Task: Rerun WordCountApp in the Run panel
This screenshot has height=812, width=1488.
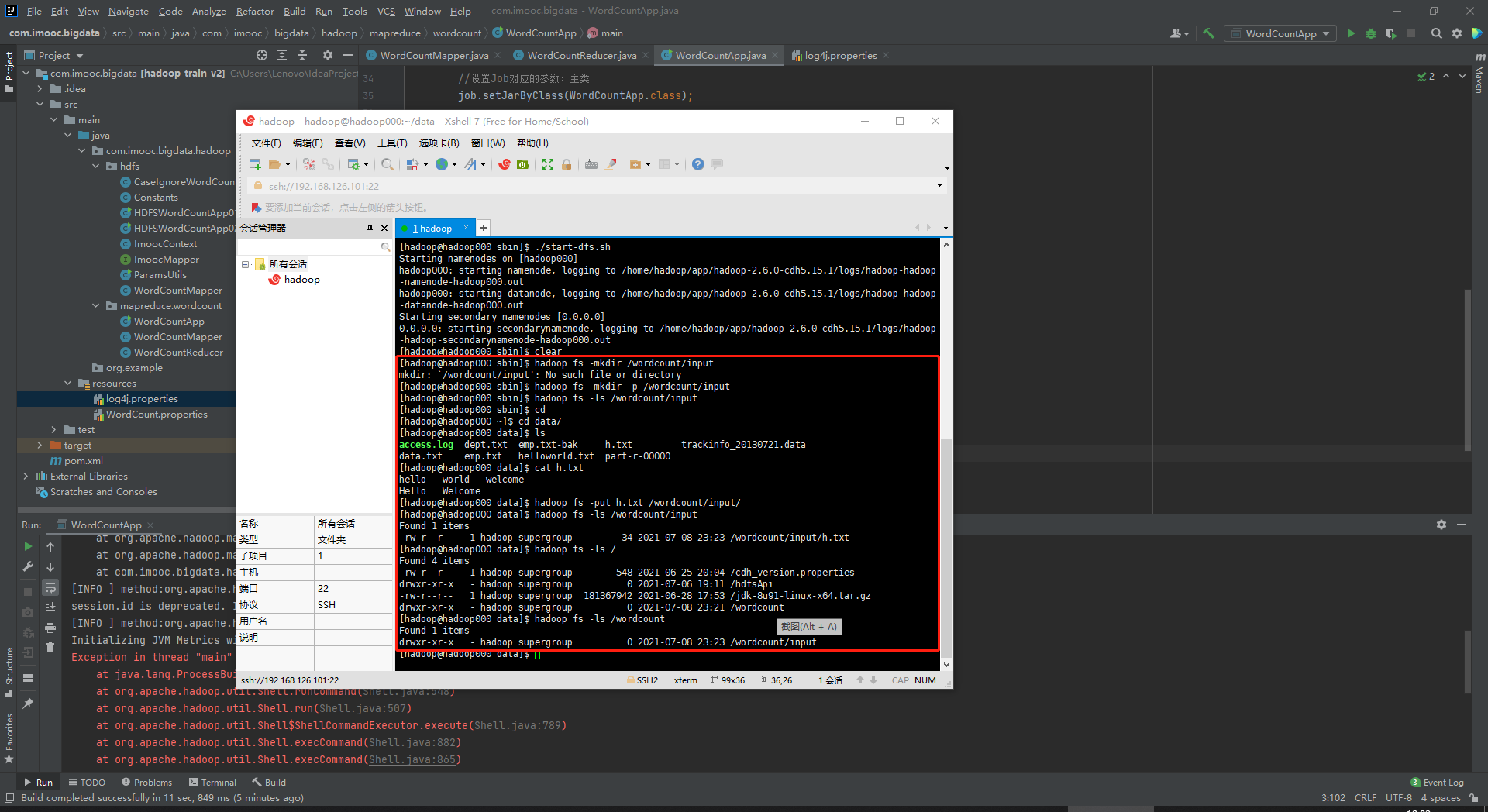Action: coord(28,546)
